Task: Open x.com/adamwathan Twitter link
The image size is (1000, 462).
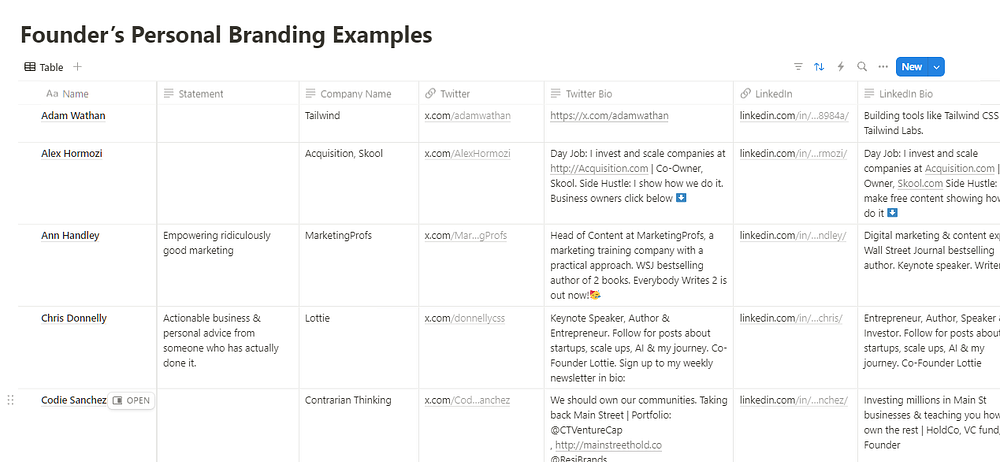Action: 467,116
